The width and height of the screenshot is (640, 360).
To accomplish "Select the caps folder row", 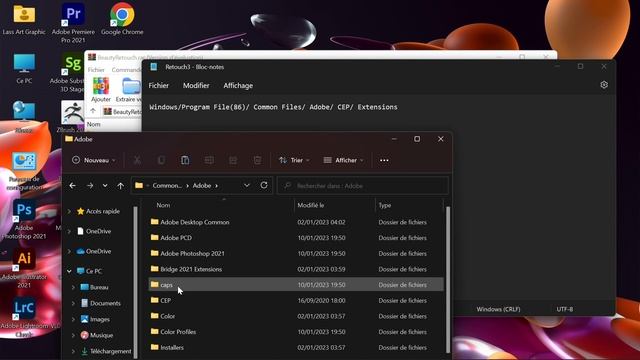I will click(x=296, y=284).
